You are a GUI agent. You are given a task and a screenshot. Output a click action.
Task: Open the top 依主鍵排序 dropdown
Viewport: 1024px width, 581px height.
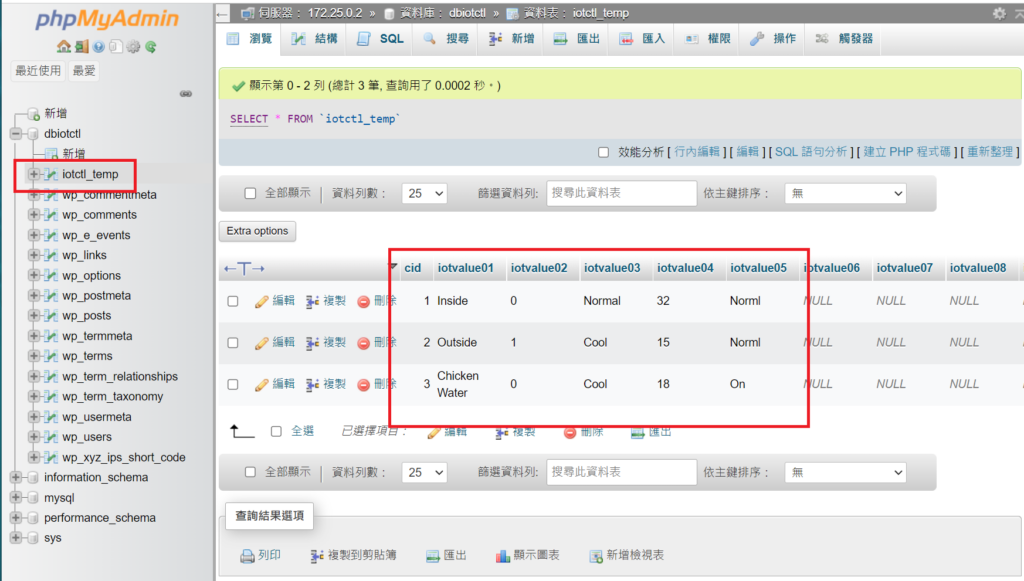coord(844,193)
